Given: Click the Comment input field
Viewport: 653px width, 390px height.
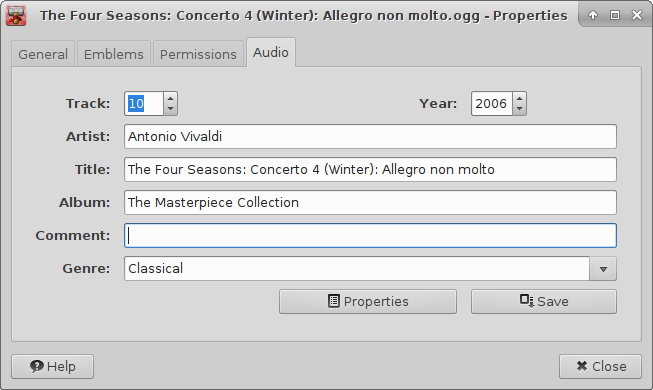Looking at the screenshot, I should (x=370, y=235).
